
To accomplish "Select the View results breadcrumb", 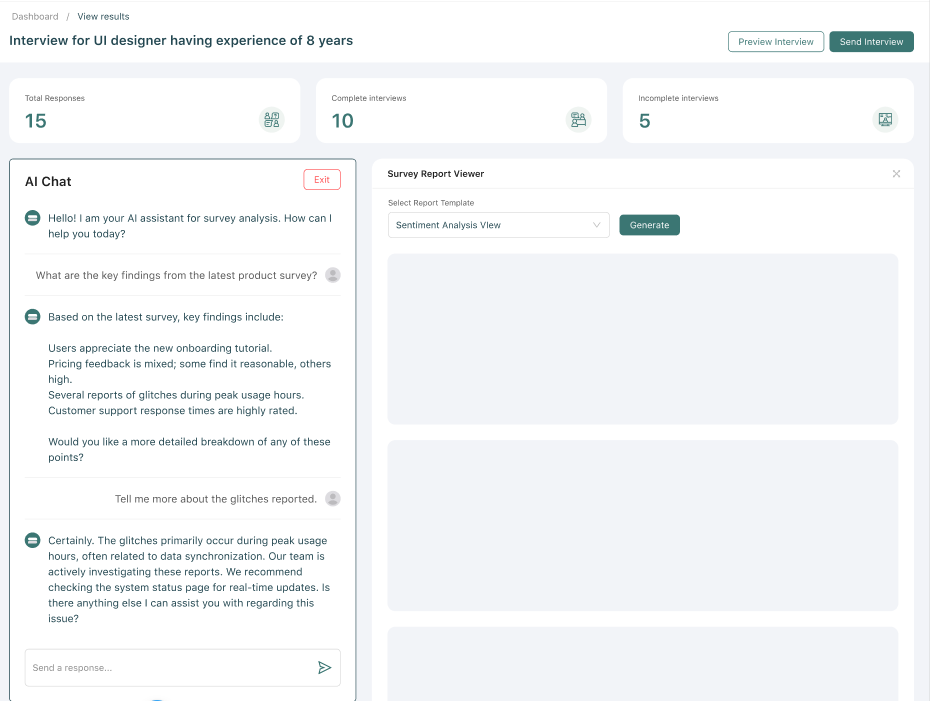I will [x=103, y=16].
